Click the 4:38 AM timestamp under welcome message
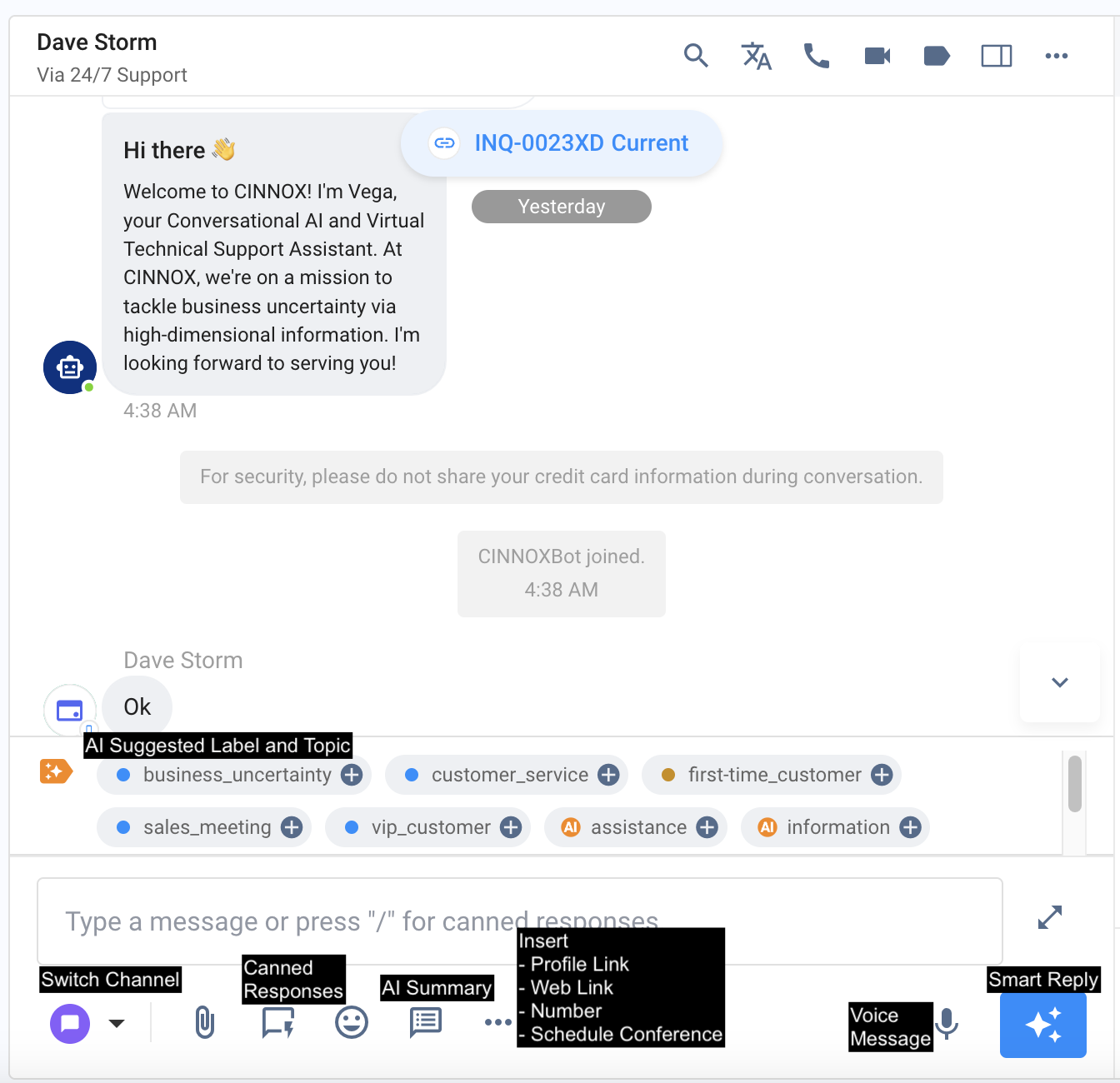This screenshot has width=1120, height=1083. click(160, 411)
